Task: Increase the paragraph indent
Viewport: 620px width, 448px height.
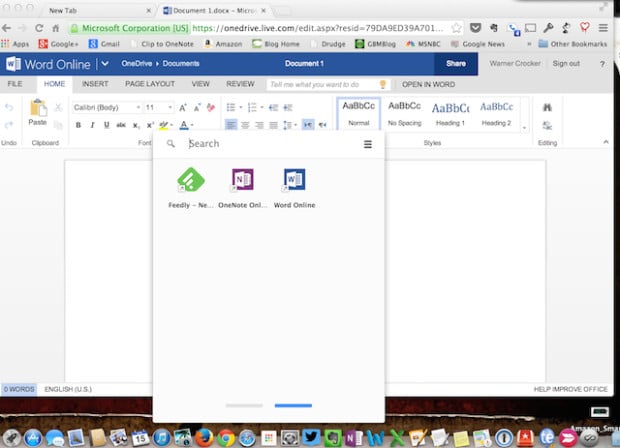Action: (x=288, y=107)
